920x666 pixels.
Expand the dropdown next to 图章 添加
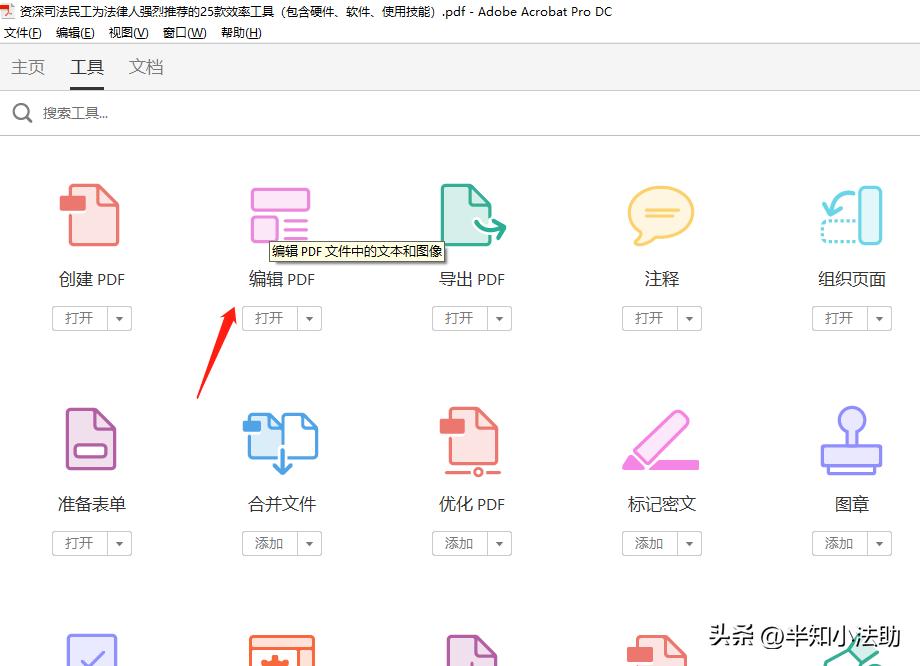tap(879, 543)
